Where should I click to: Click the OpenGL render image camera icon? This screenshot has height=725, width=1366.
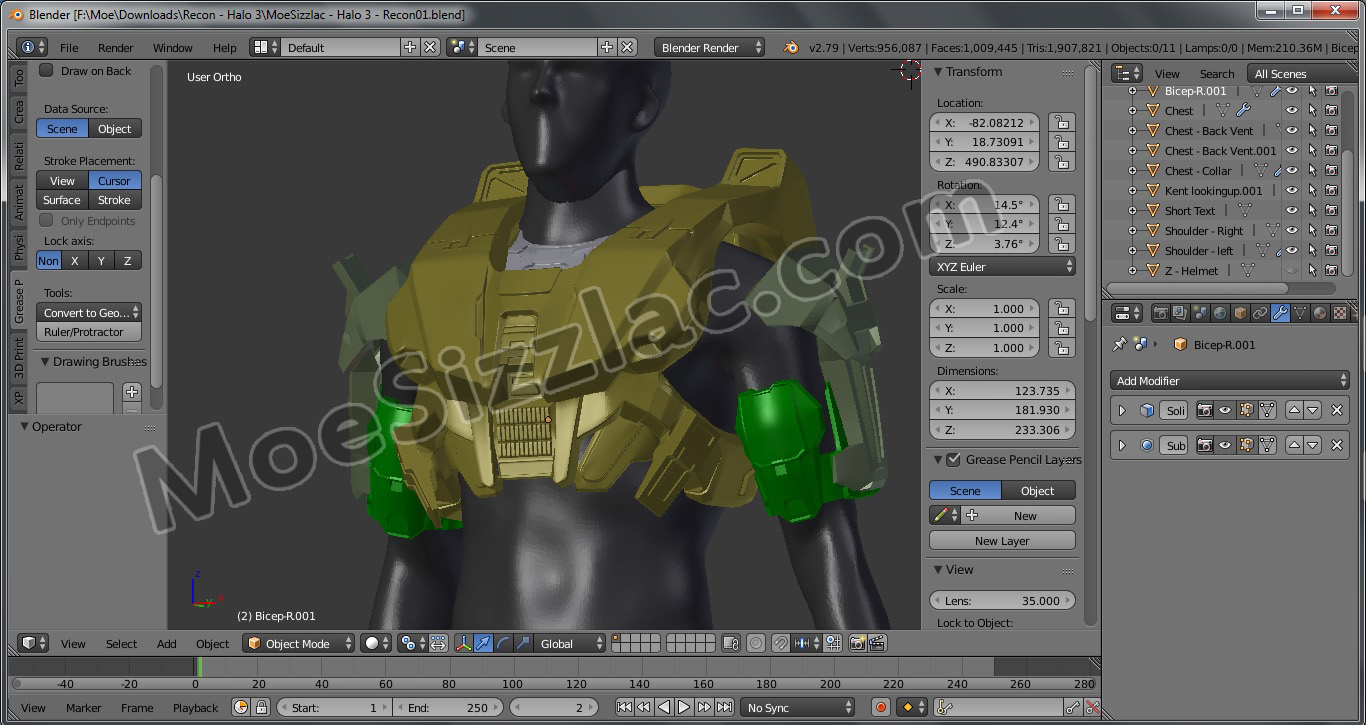coord(857,644)
